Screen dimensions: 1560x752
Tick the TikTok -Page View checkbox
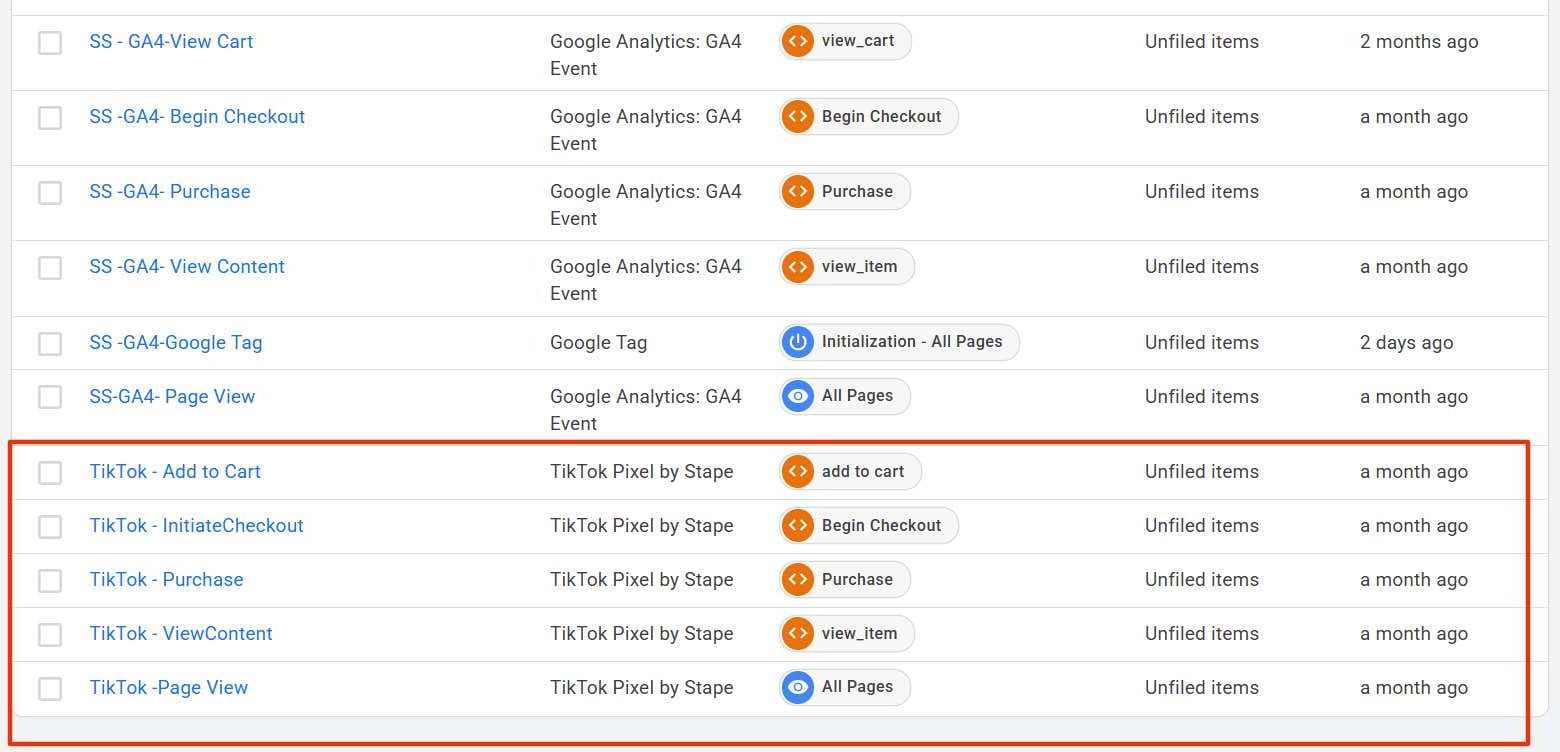pyautogui.click(x=50, y=688)
